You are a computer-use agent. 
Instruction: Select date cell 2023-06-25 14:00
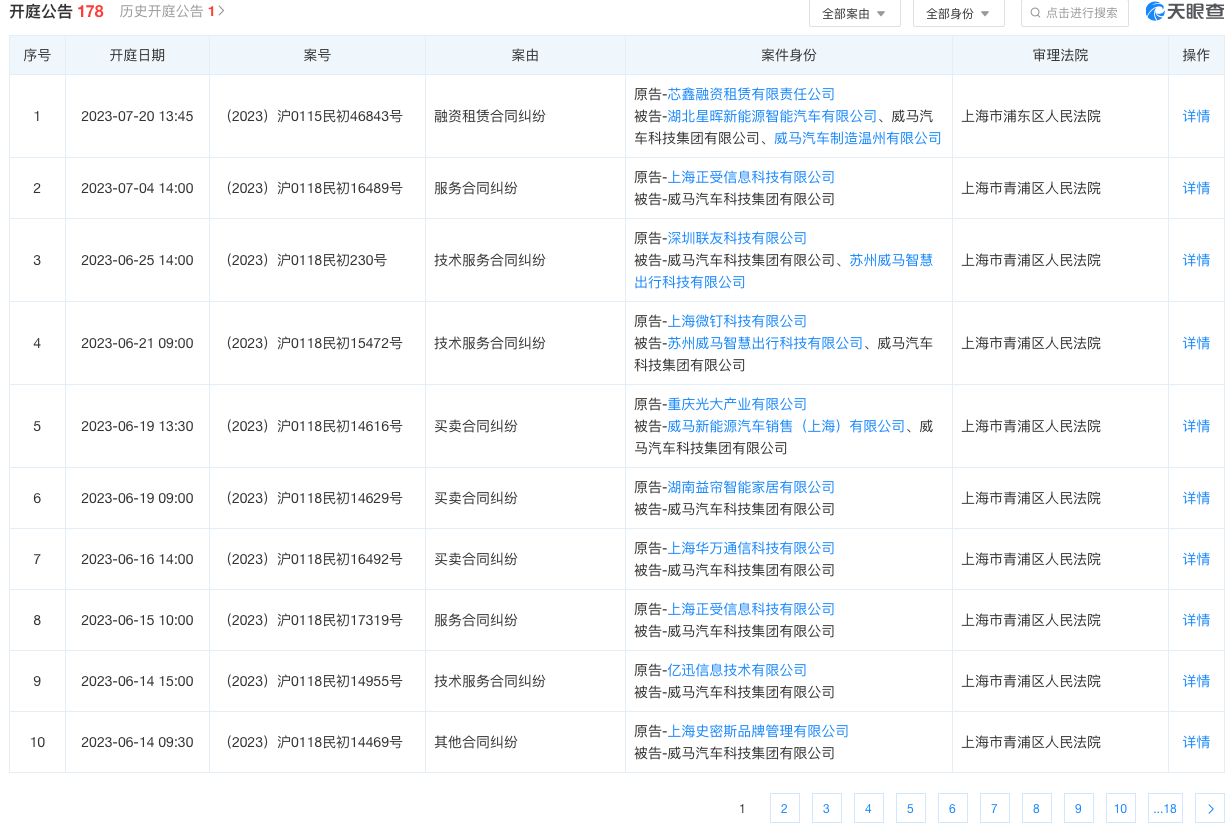coord(137,260)
